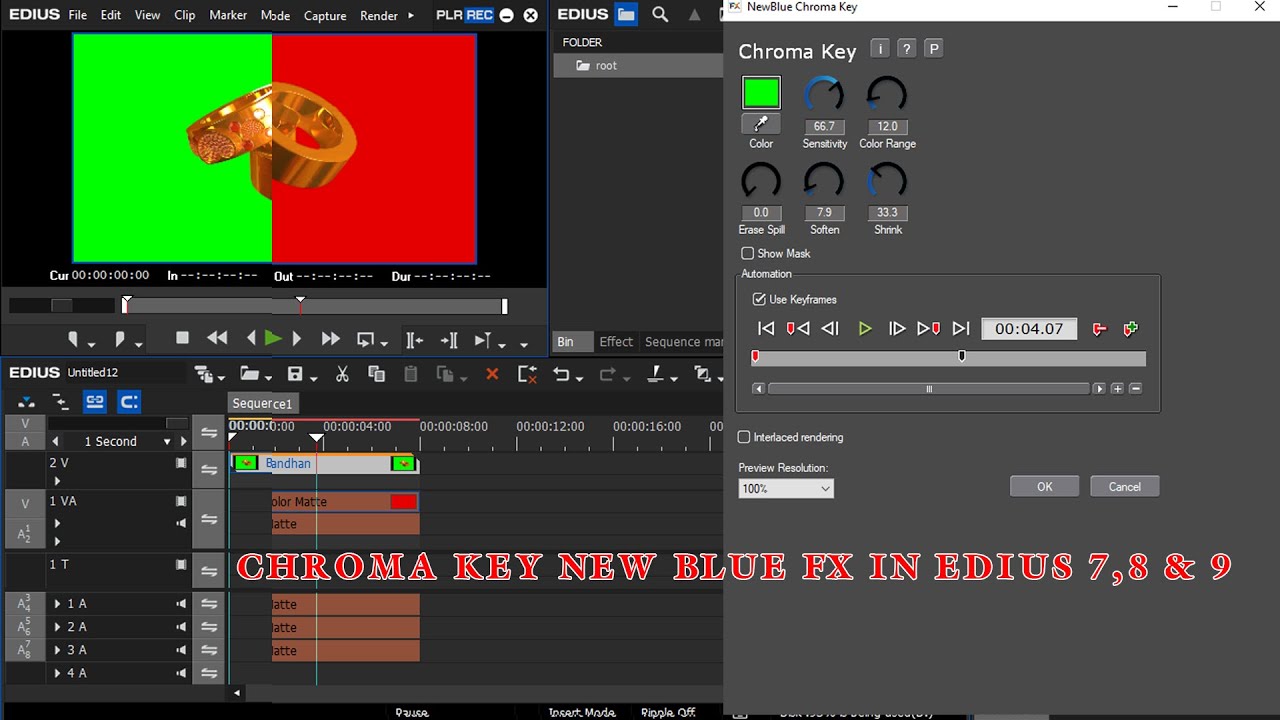Delete clip with the red X icon

pos(491,374)
